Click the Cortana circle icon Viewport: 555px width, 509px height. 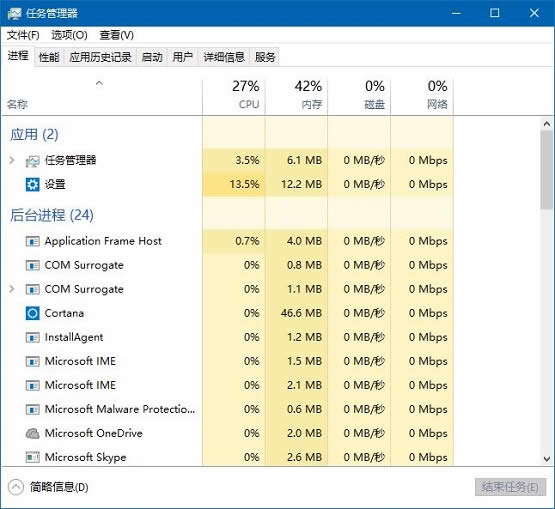click(33, 313)
